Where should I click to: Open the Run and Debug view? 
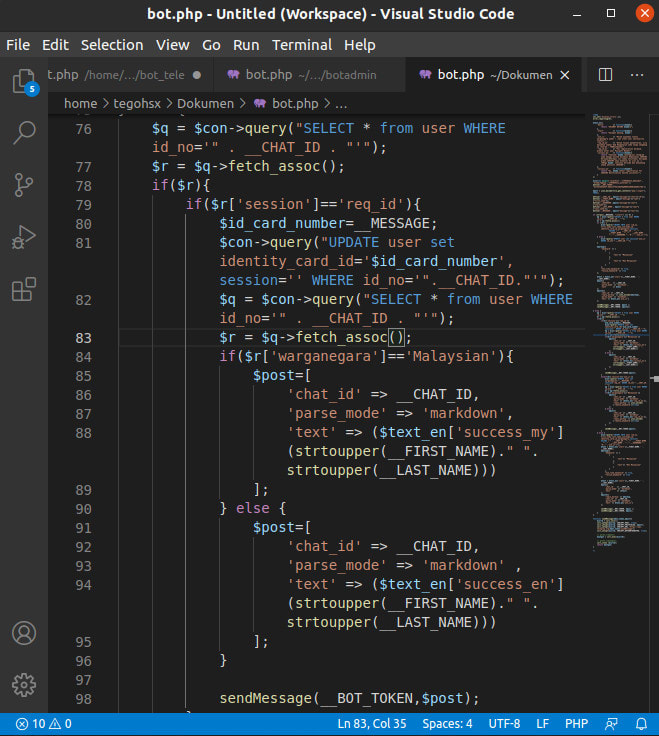point(24,237)
